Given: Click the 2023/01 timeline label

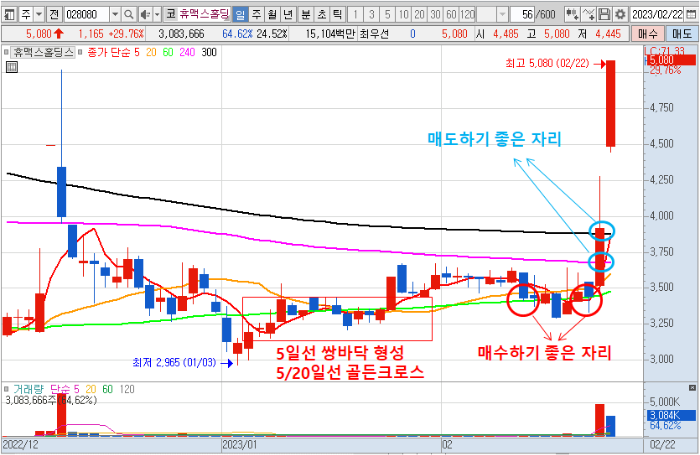Looking at the screenshot, I should pos(240,445).
